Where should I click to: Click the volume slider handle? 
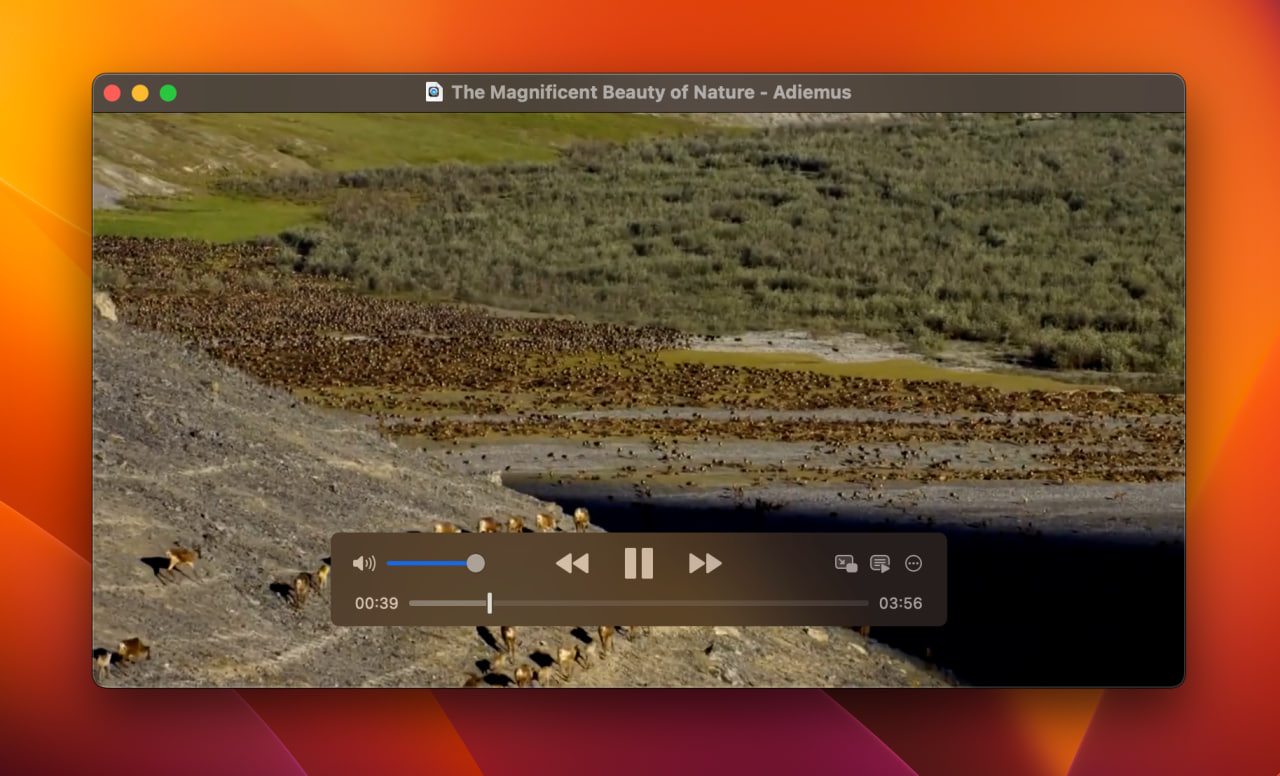pyautogui.click(x=476, y=563)
